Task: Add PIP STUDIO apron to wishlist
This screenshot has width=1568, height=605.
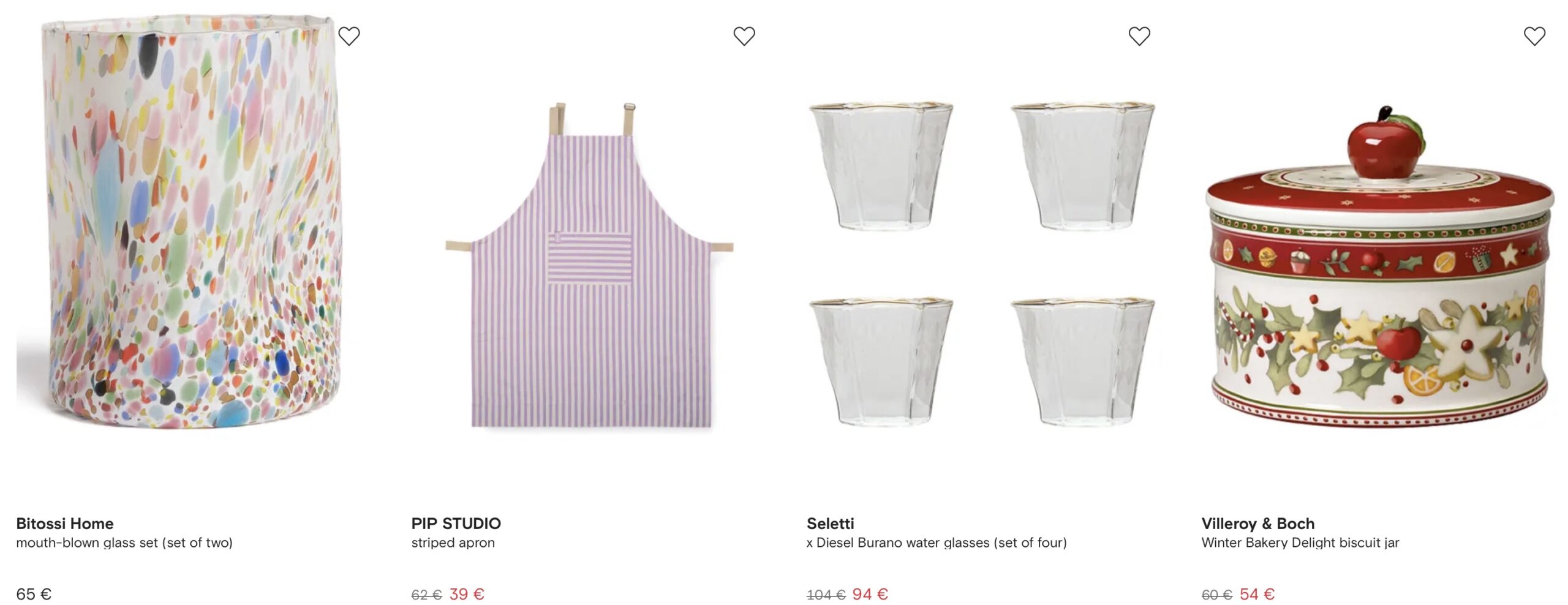Action: pyautogui.click(x=744, y=36)
